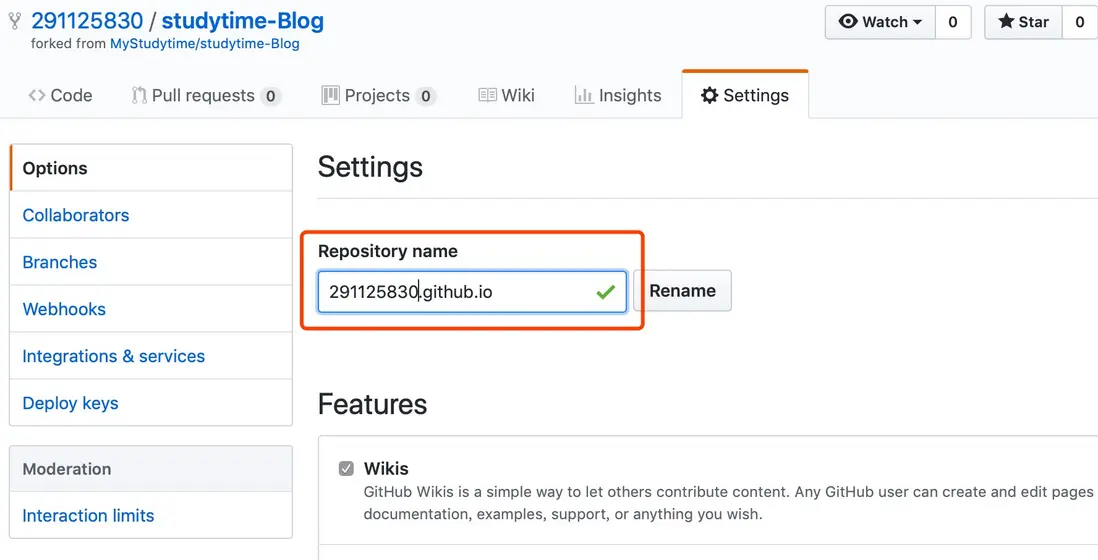The height and width of the screenshot is (560, 1098).
Task: Click the Projects board icon
Action: [x=330, y=95]
